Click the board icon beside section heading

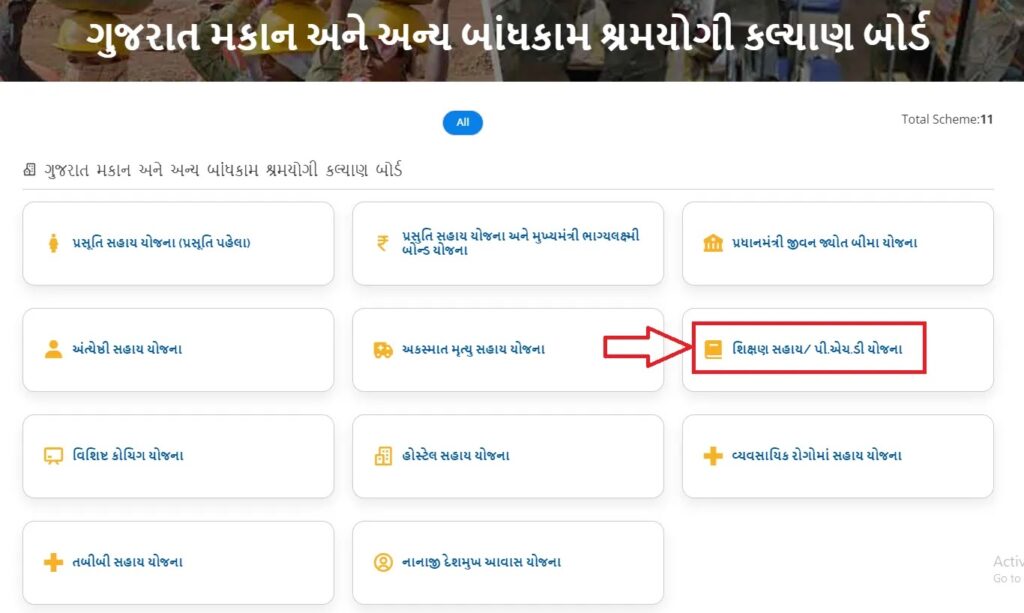pos(29,170)
